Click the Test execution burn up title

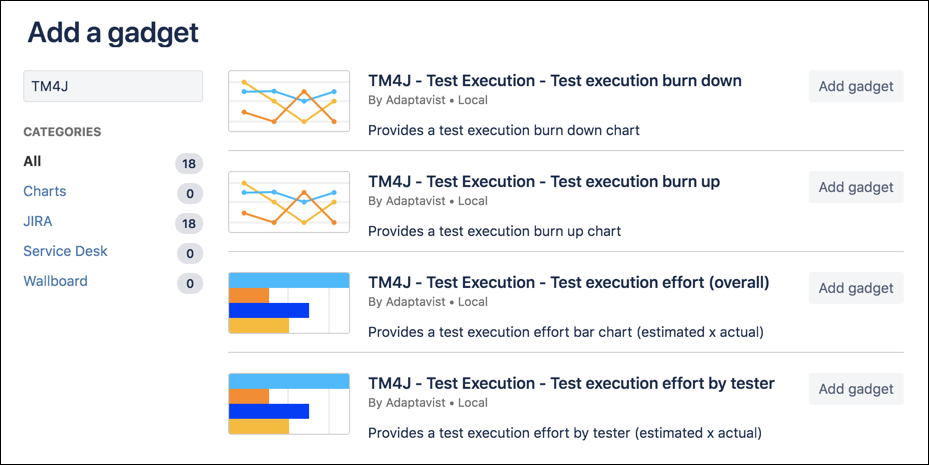544,181
